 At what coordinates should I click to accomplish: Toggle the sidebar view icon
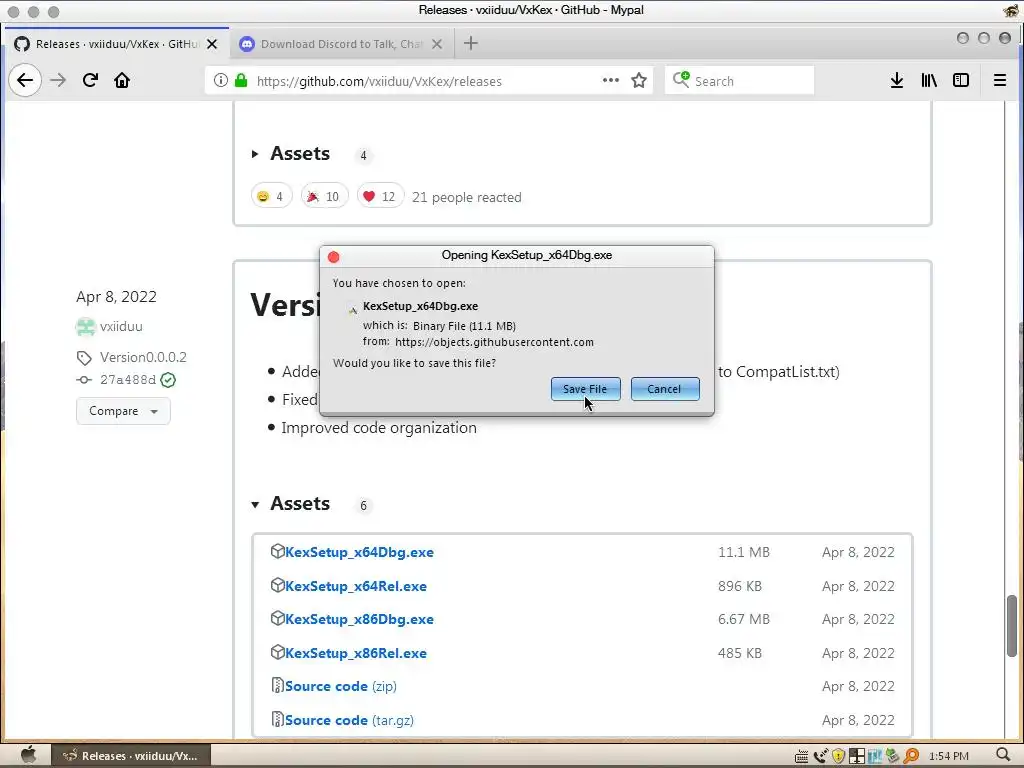pos(961,80)
